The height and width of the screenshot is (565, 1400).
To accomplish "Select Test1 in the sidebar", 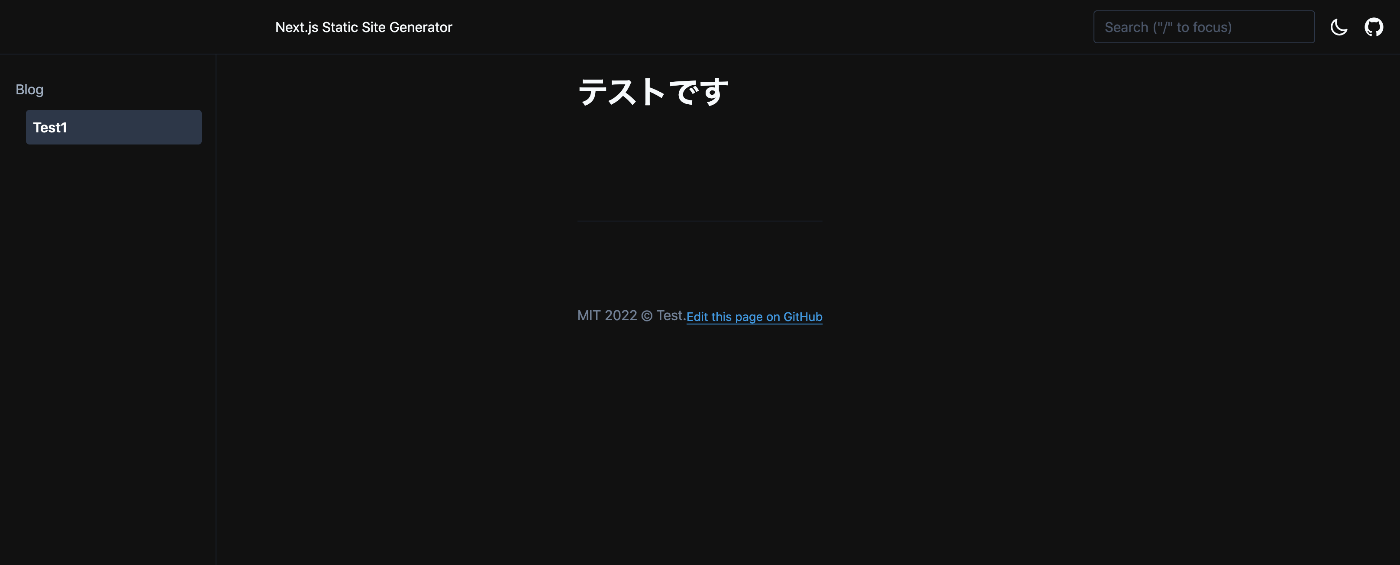I will point(114,127).
